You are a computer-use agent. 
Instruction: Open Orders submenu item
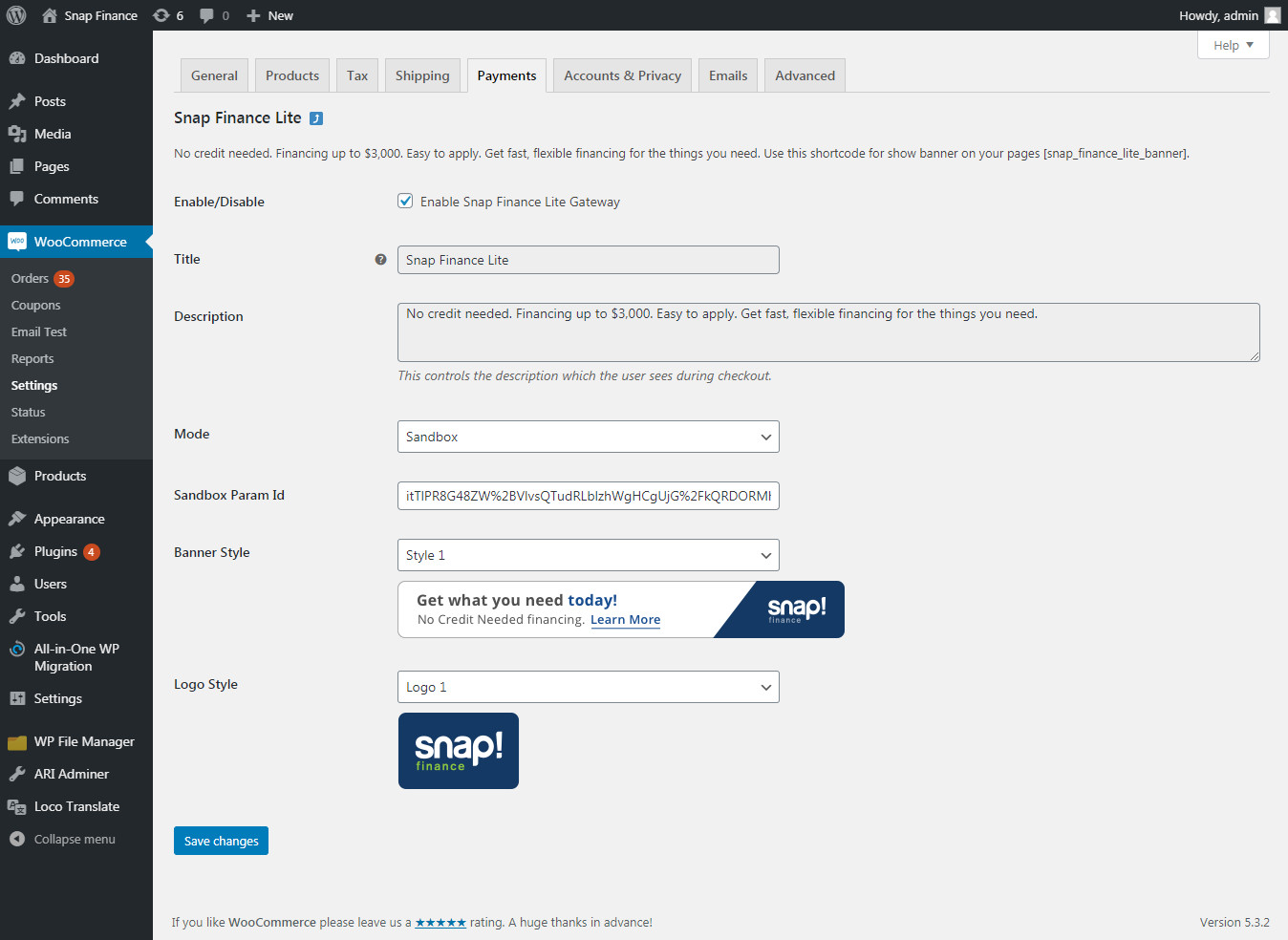pos(30,278)
